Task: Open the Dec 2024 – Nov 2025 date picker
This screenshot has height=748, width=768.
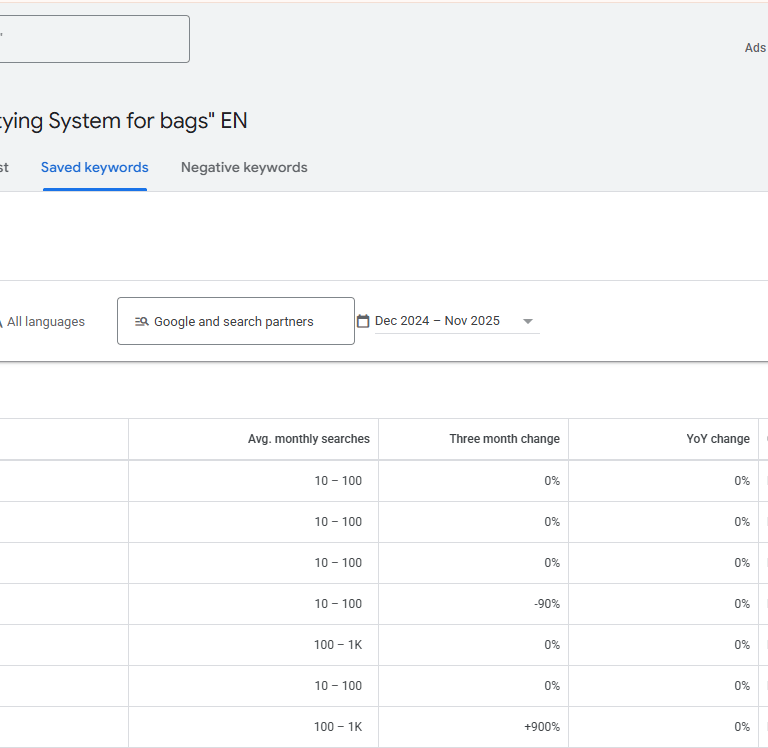Action: (x=437, y=321)
